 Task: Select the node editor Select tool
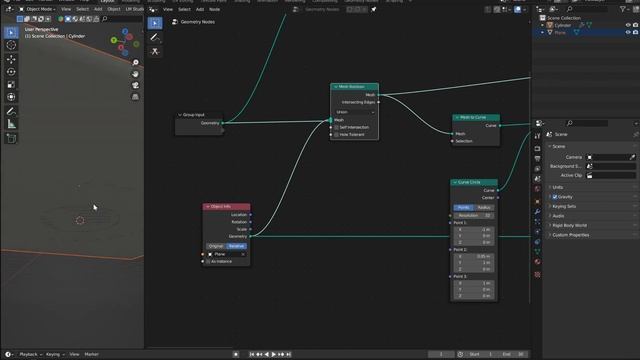155,23
